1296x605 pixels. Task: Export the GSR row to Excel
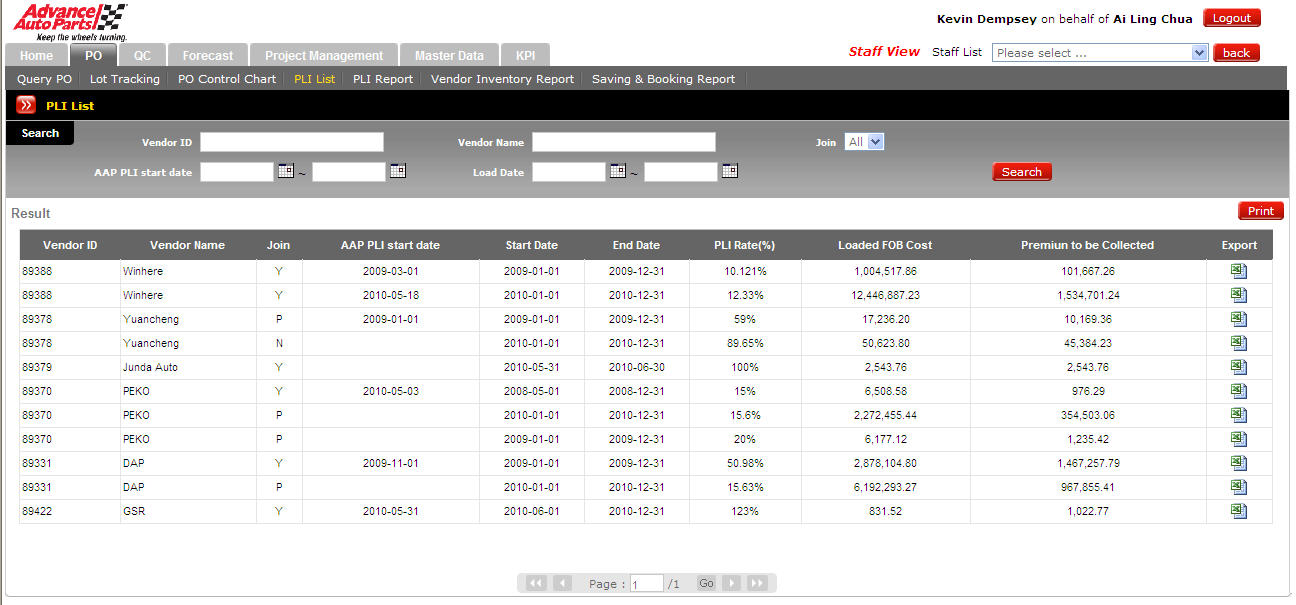[1239, 511]
